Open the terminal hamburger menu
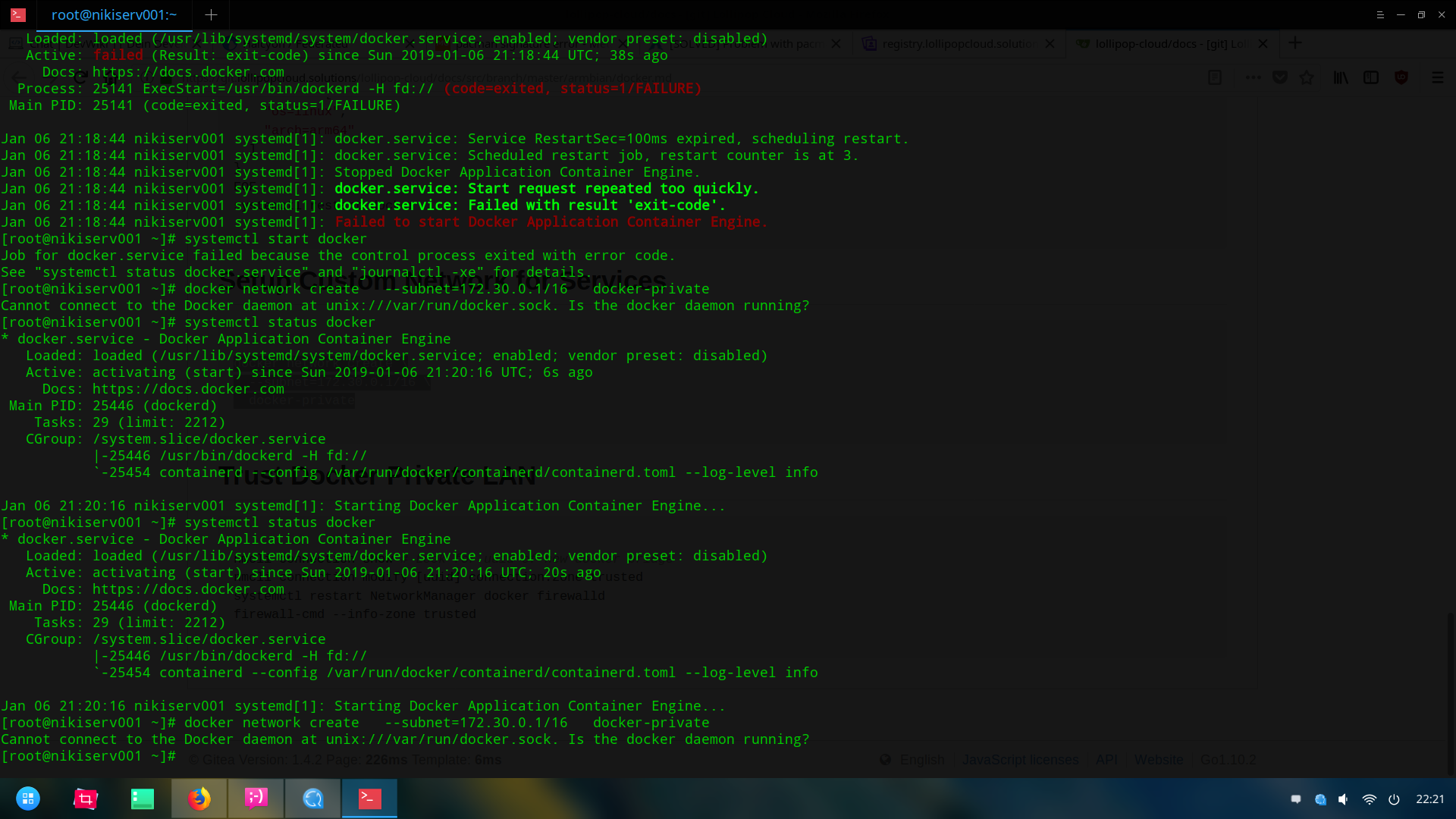 (x=1380, y=15)
